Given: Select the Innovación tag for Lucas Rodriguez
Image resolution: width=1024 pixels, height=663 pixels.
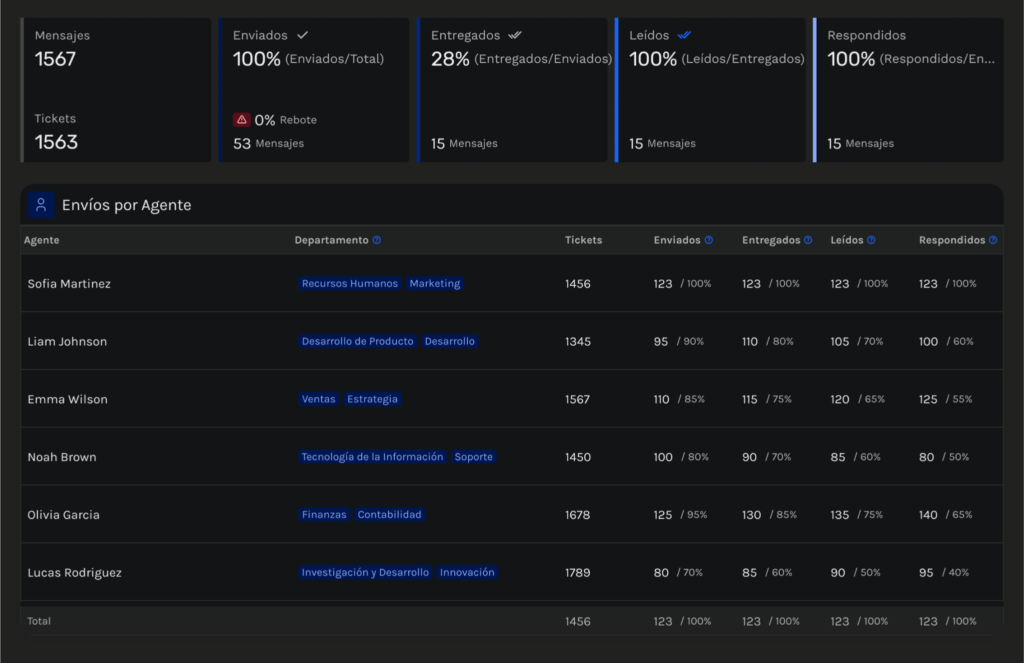Looking at the screenshot, I should click(x=467, y=573).
